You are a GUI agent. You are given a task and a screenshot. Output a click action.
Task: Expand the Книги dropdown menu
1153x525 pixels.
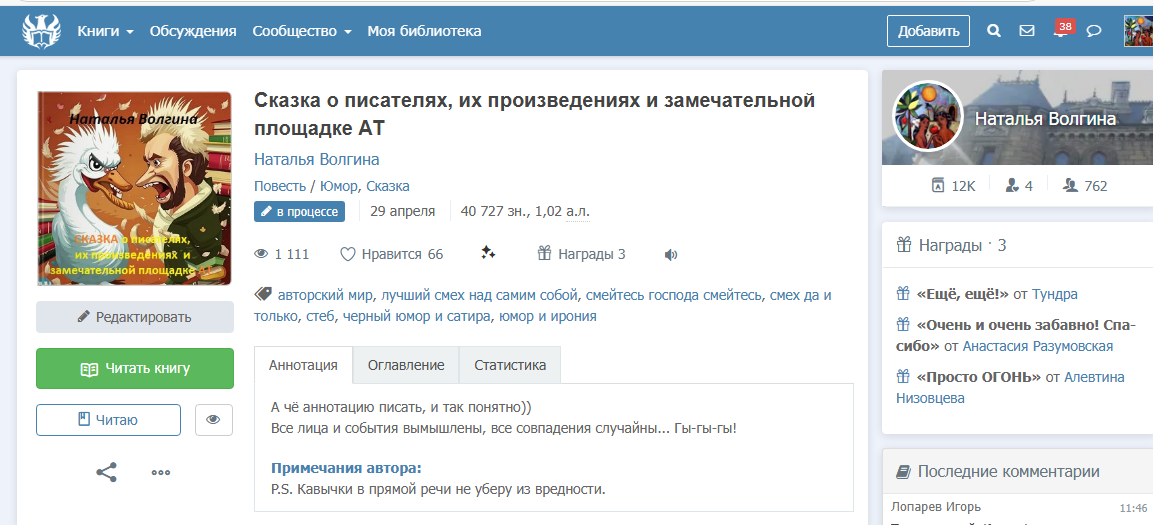105,31
